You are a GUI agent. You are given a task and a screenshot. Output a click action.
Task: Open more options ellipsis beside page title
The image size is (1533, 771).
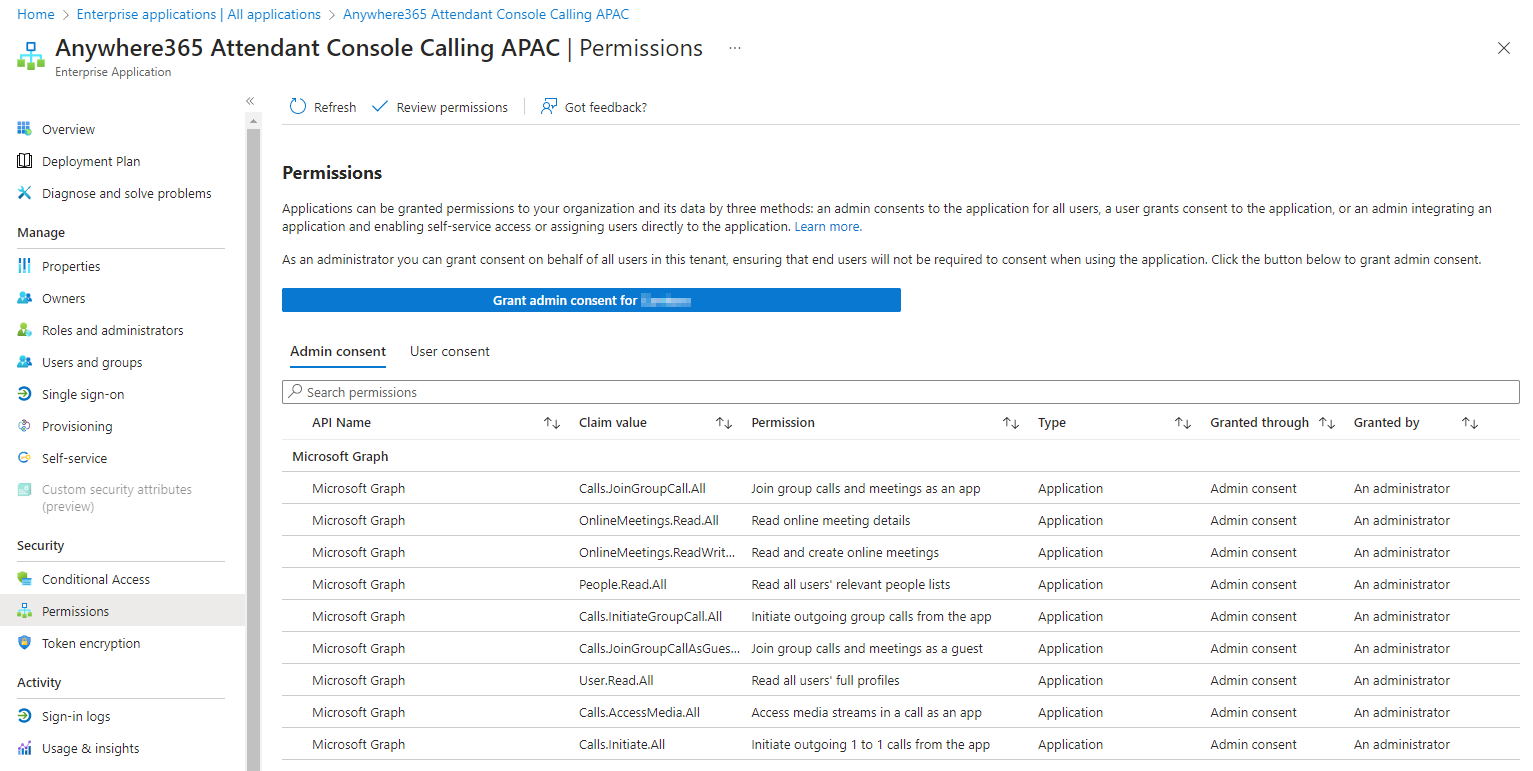735,48
